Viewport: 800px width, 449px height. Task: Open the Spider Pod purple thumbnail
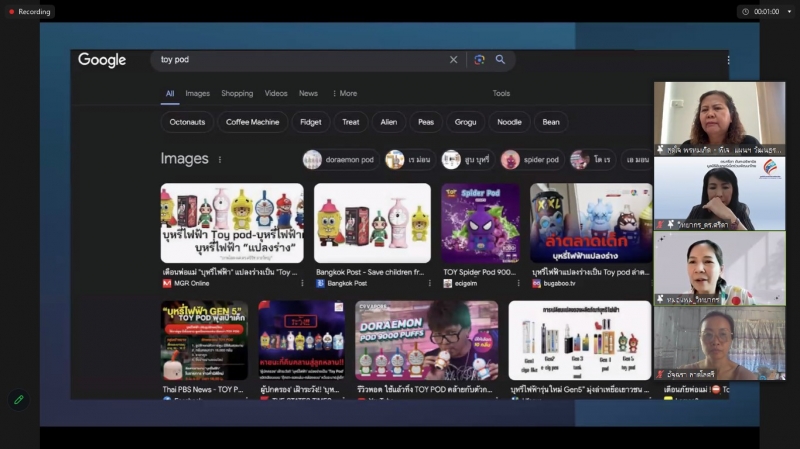coord(480,223)
